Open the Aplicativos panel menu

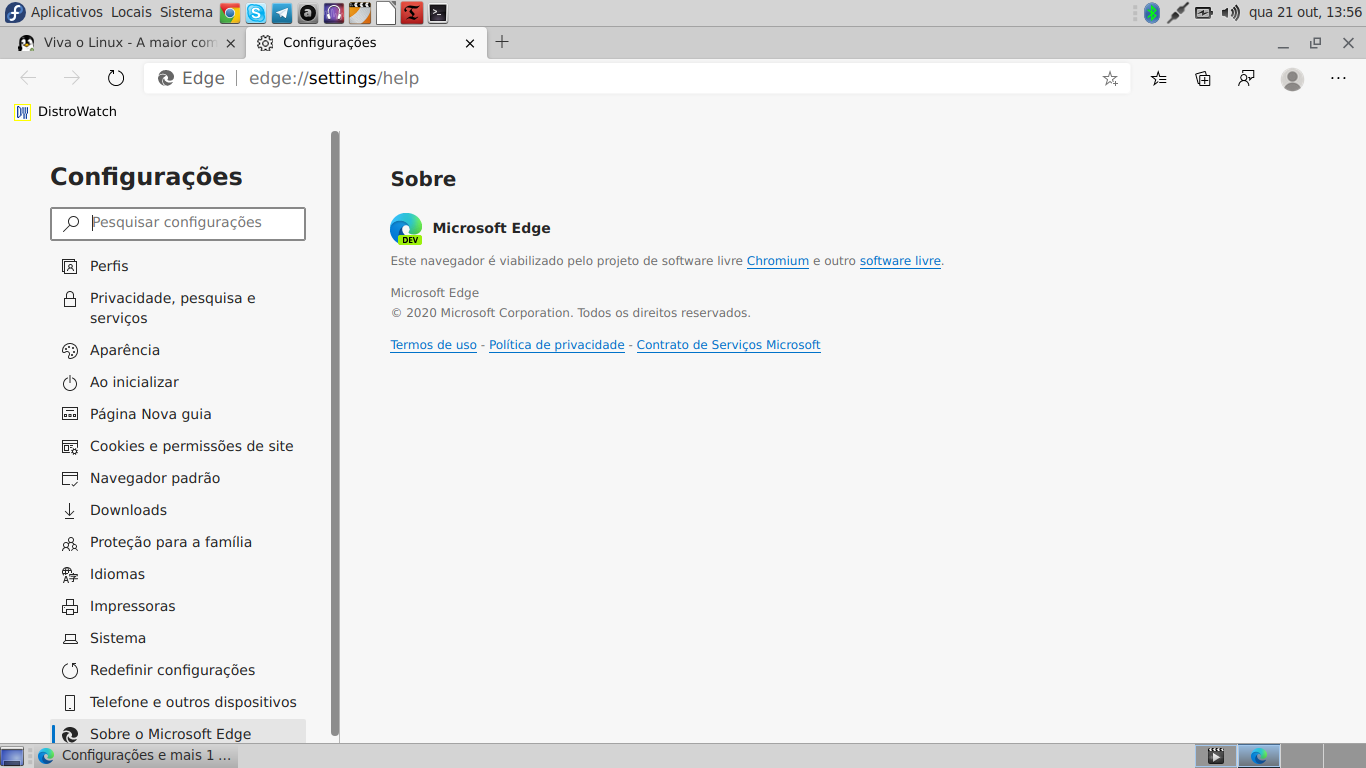(66, 12)
